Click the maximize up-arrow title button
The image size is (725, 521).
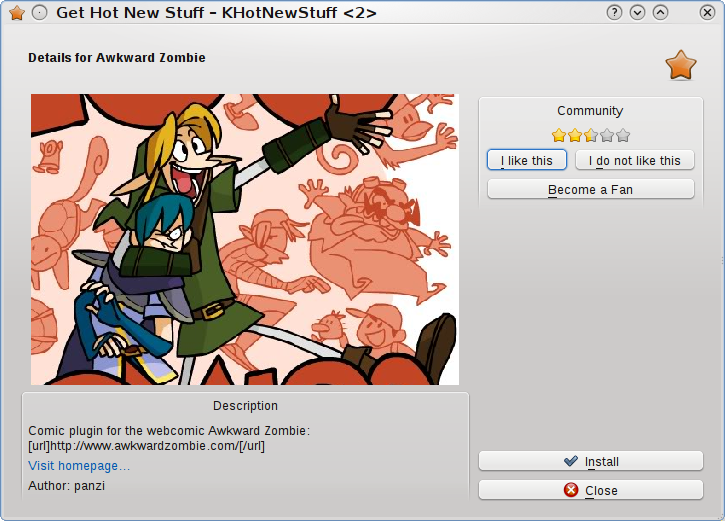[x=660, y=12]
